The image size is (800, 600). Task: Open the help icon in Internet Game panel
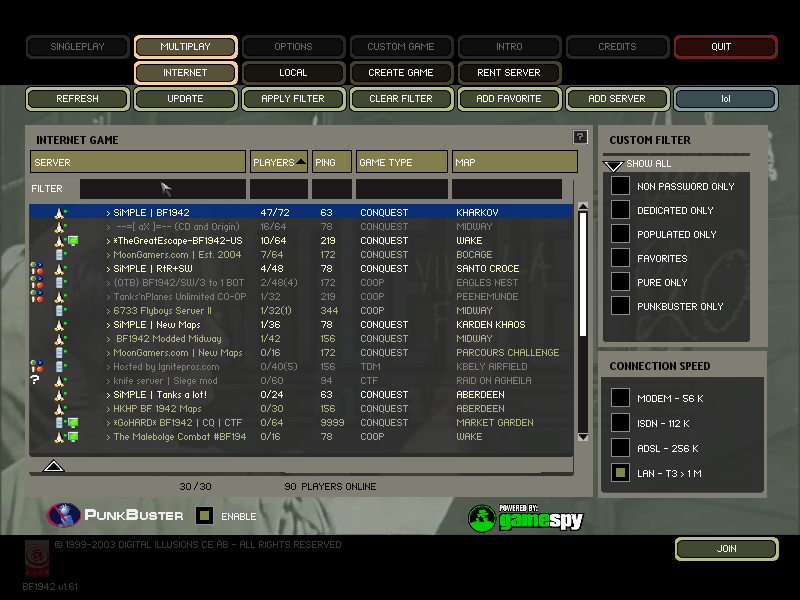point(580,137)
